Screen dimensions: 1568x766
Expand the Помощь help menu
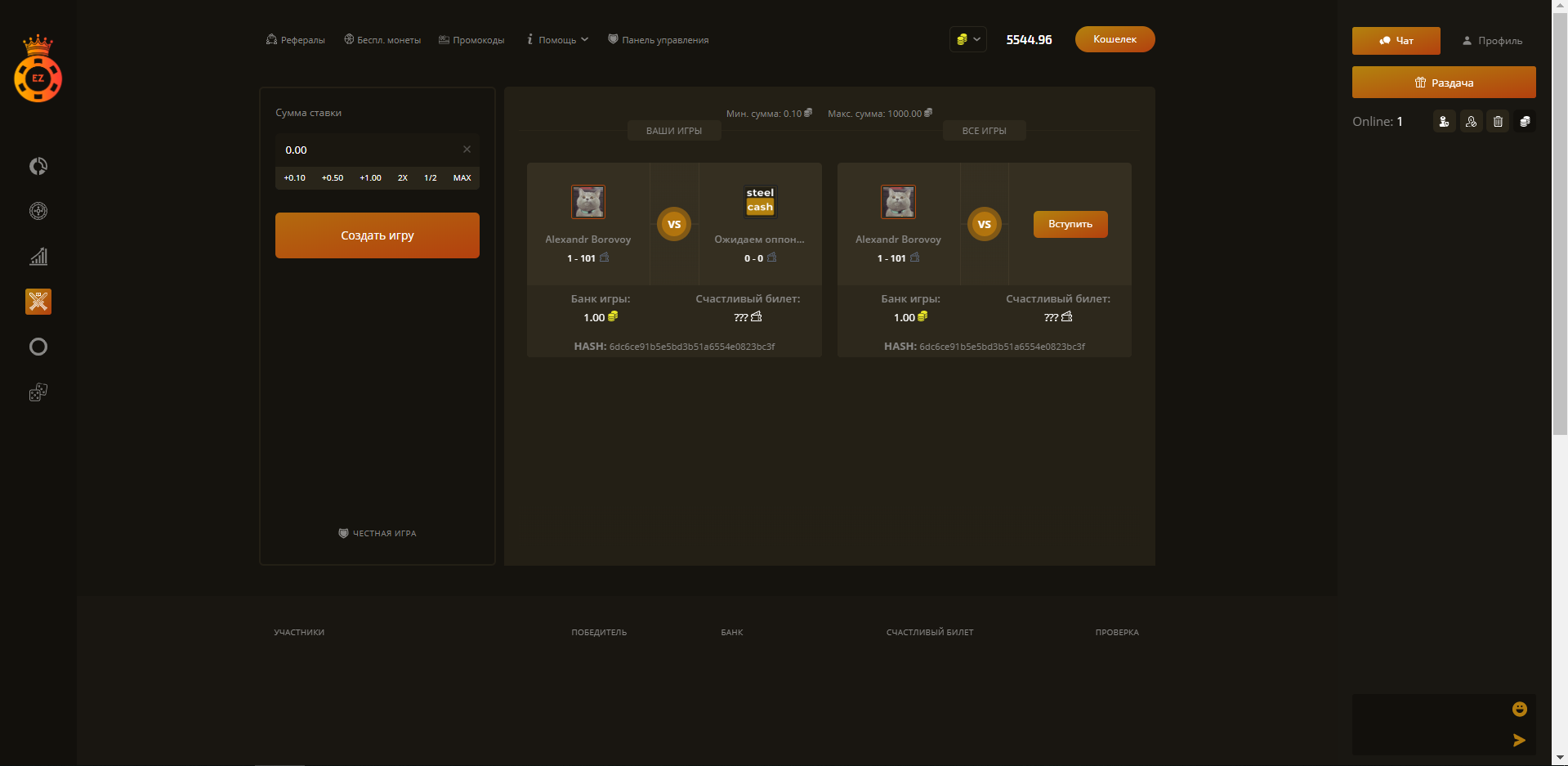click(558, 40)
